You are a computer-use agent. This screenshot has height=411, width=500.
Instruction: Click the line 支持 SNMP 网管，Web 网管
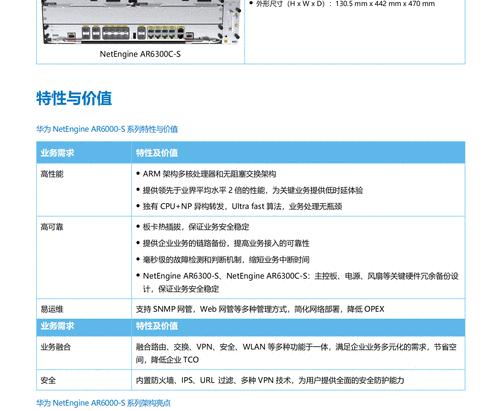pos(260,309)
